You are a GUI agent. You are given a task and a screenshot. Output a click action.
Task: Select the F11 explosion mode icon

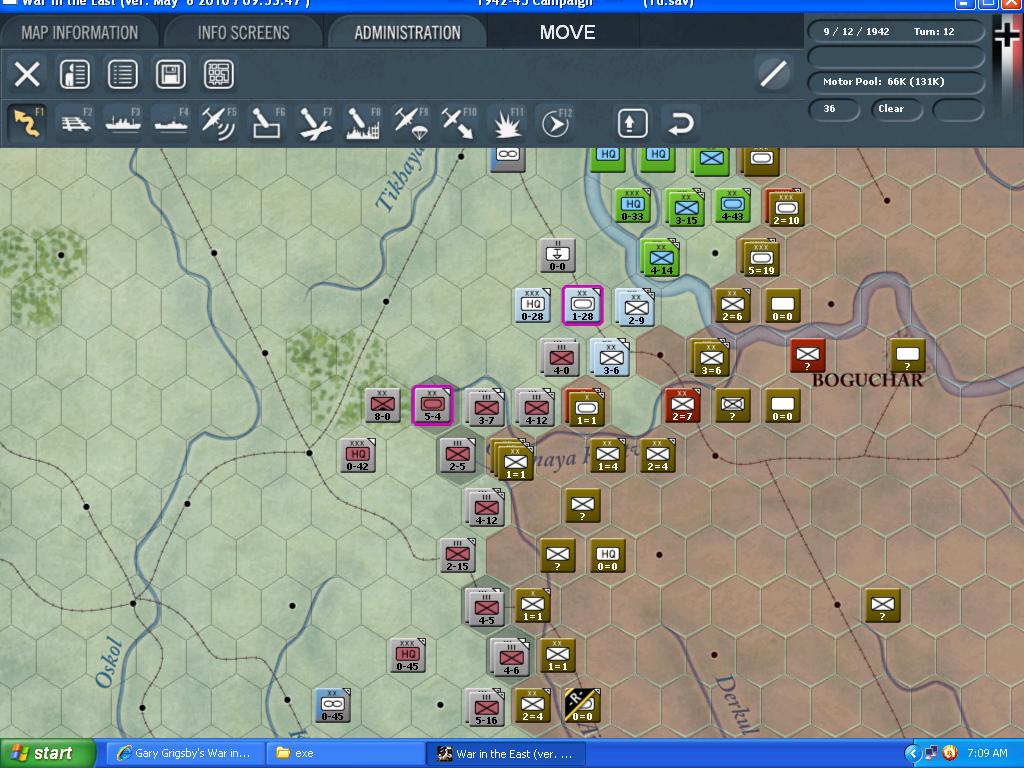(x=507, y=123)
